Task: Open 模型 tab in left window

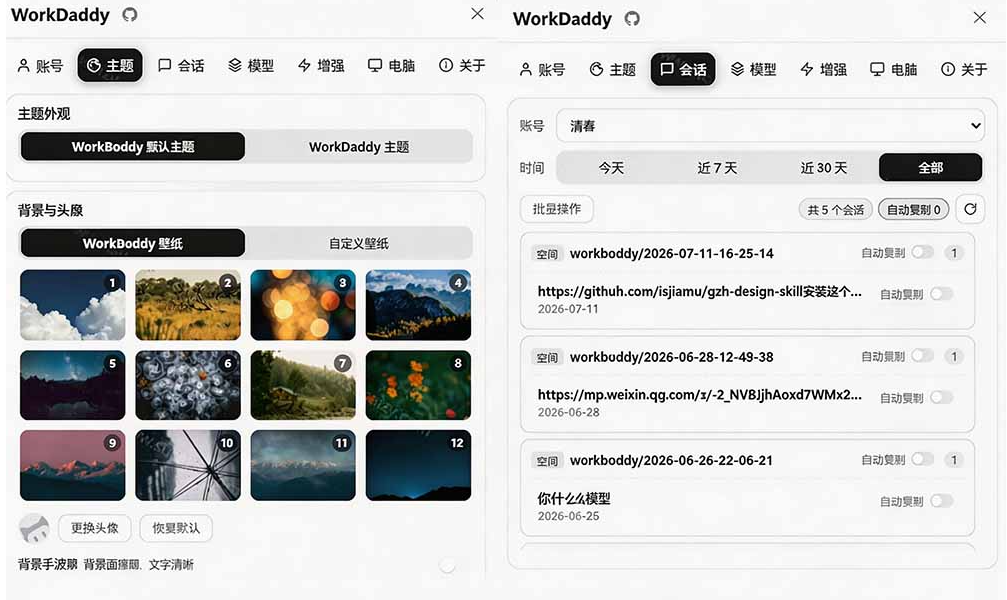Action: (x=251, y=66)
